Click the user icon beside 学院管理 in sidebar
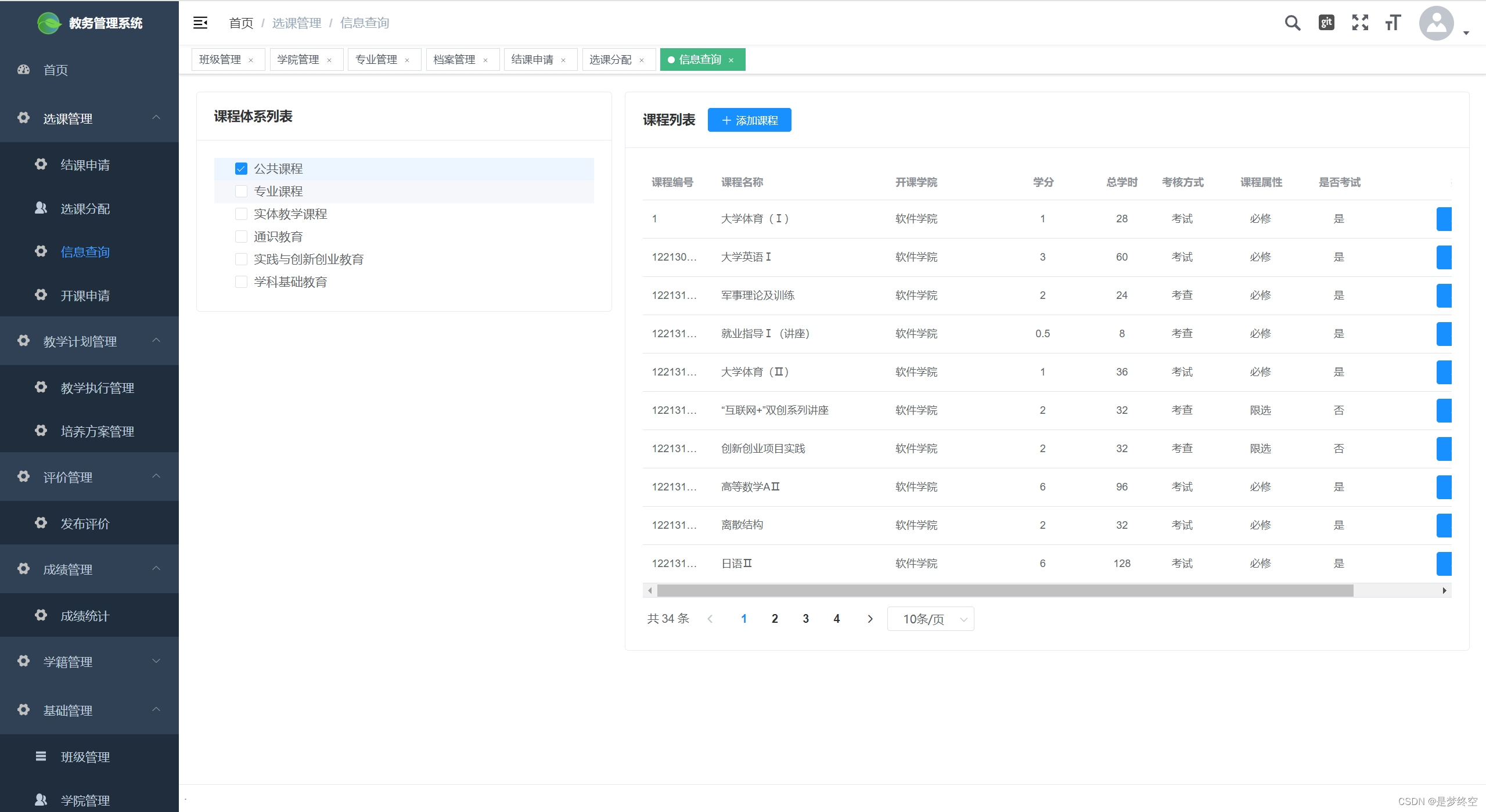 tap(41, 800)
